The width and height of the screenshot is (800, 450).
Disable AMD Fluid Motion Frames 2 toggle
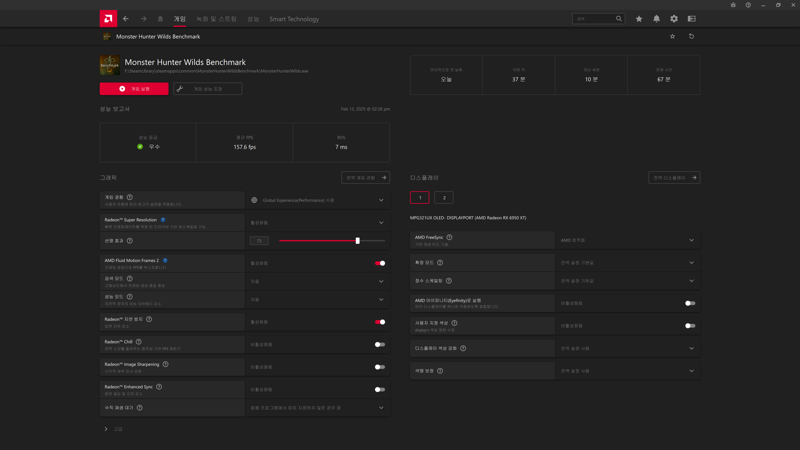pyautogui.click(x=380, y=263)
